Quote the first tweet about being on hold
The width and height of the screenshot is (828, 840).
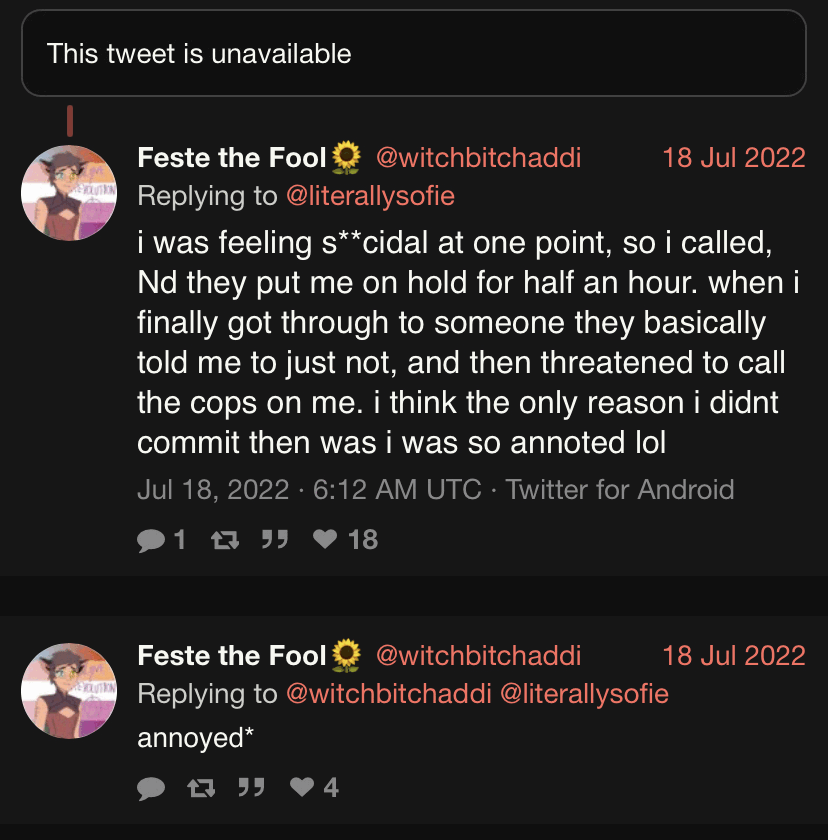272,540
